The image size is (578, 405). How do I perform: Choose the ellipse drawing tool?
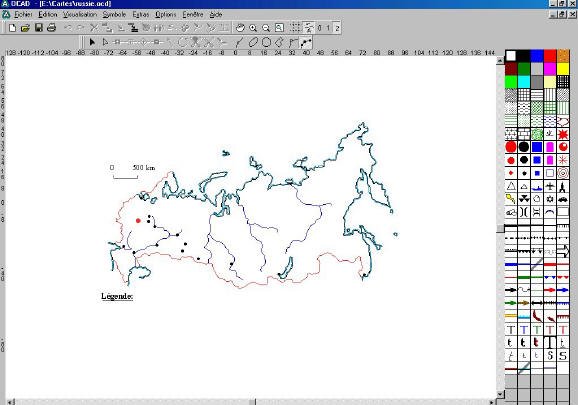(253, 42)
